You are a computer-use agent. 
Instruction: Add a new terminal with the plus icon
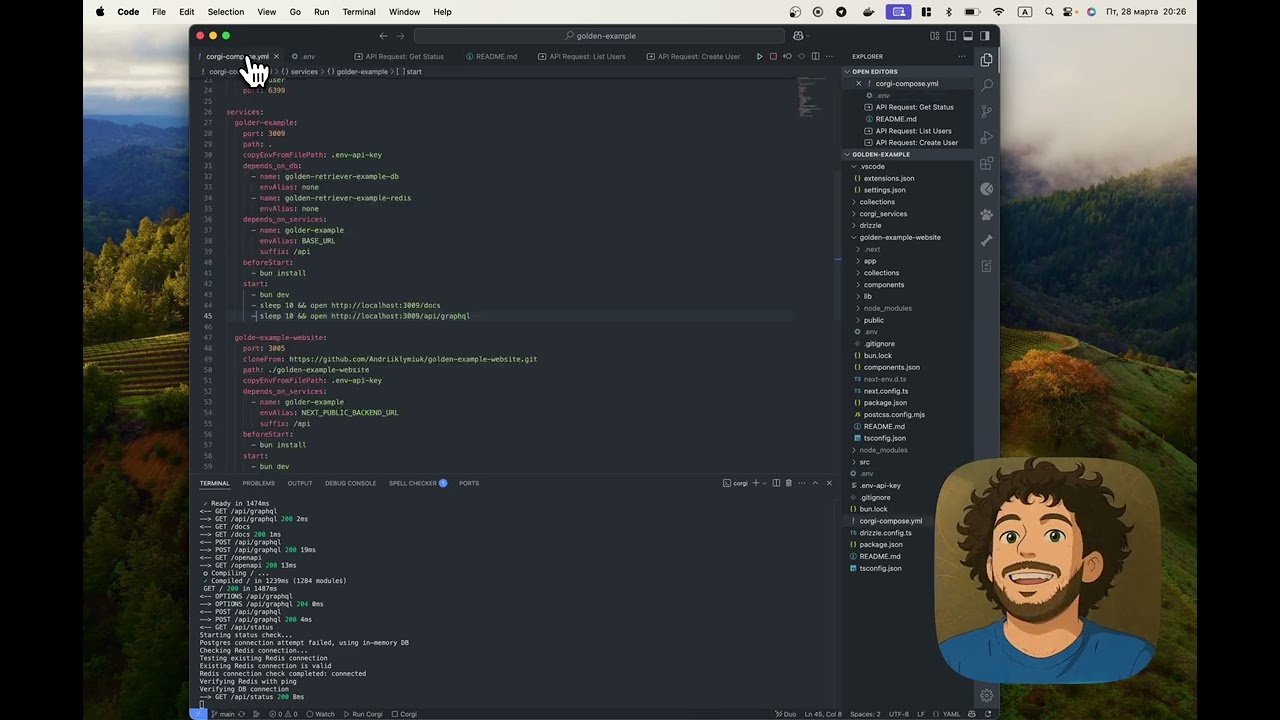[756, 483]
